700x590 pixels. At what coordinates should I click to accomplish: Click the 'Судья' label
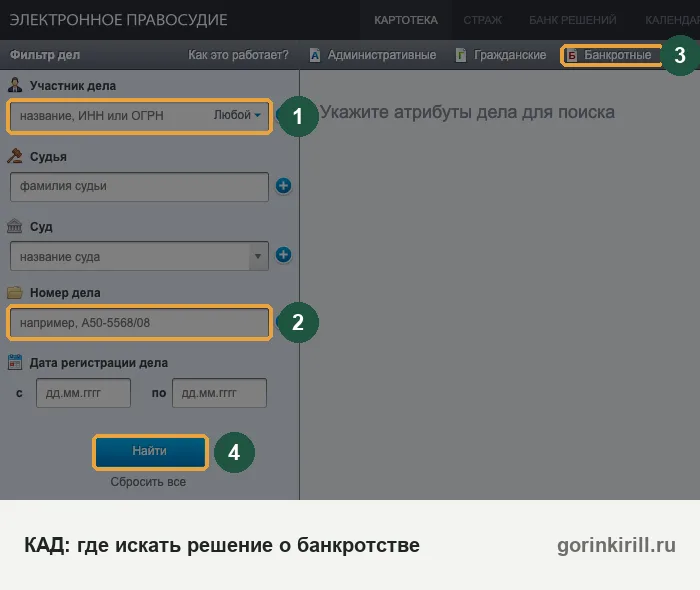48,157
